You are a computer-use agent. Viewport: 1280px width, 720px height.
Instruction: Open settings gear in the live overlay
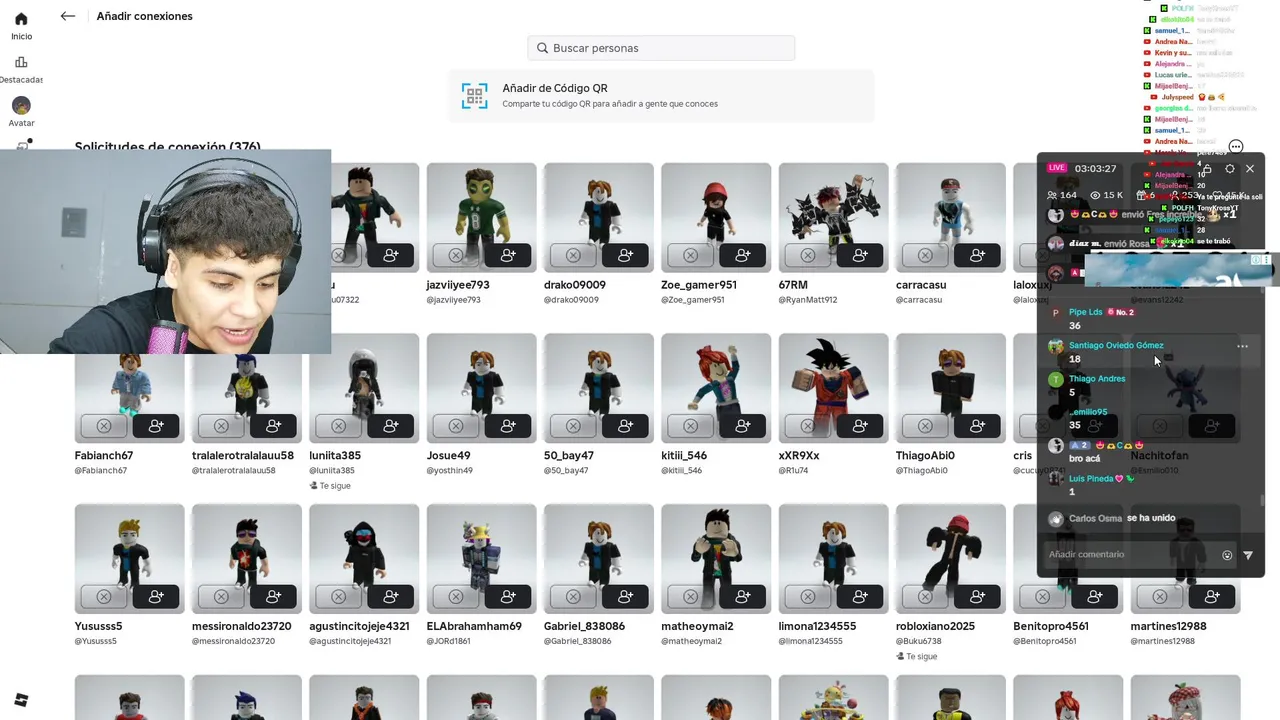pyautogui.click(x=1230, y=169)
